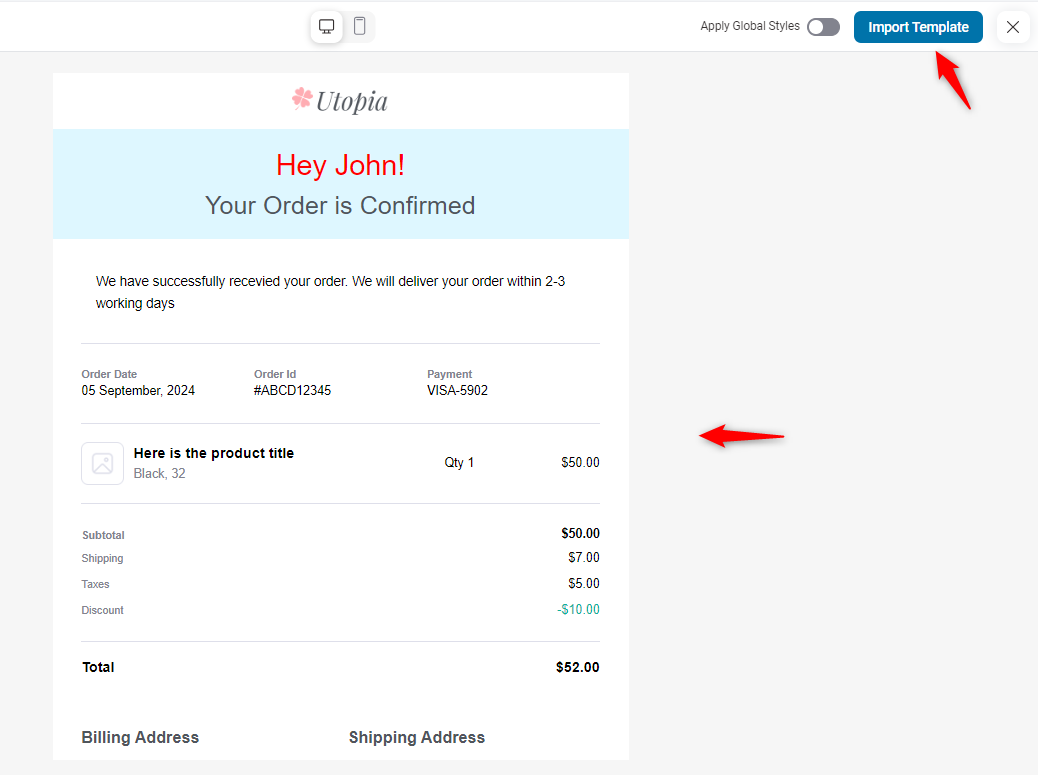Image resolution: width=1038 pixels, height=775 pixels.
Task: Click the Qty 1 quantity text
Action: (459, 462)
